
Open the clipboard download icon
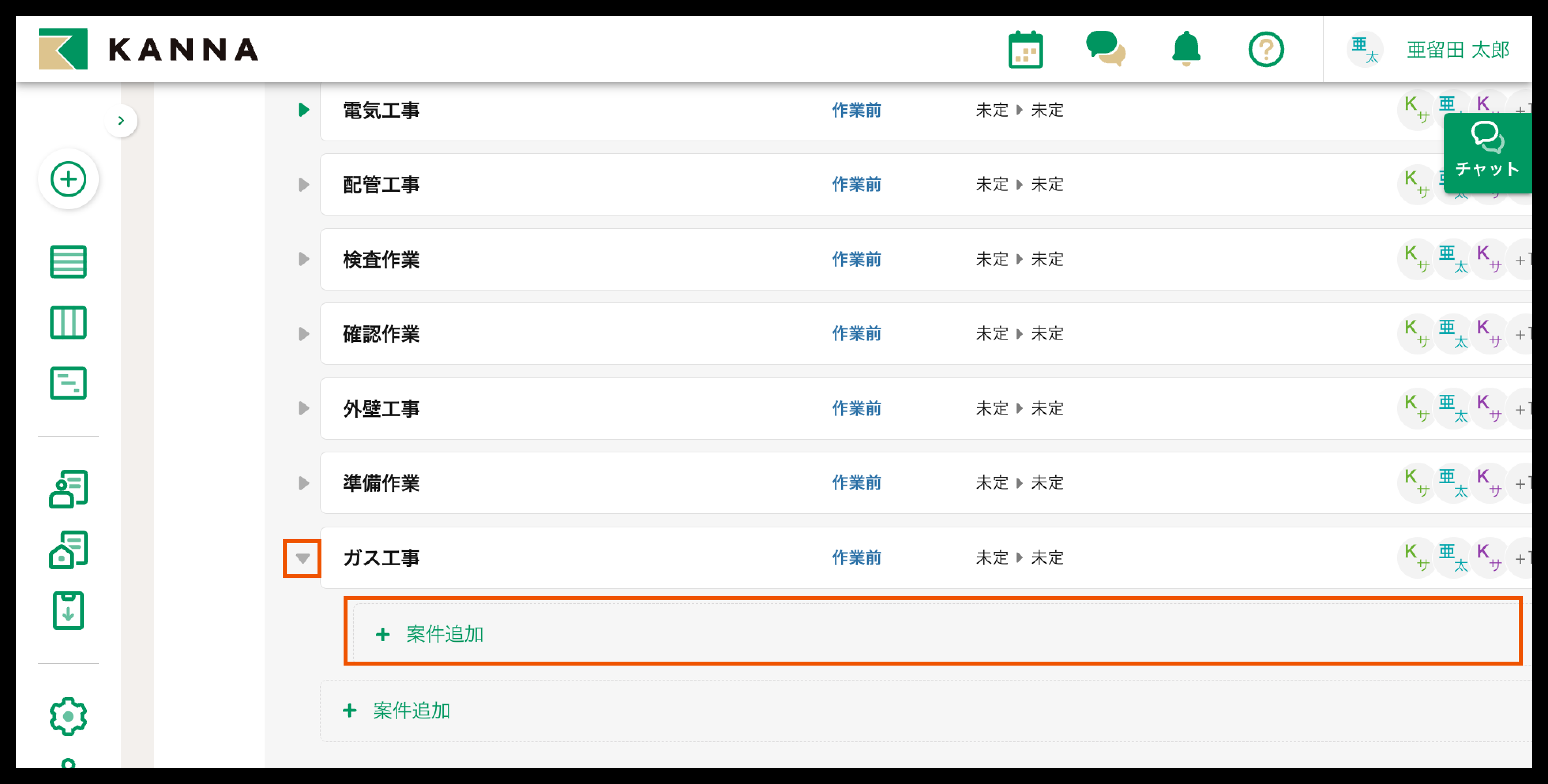point(68,610)
